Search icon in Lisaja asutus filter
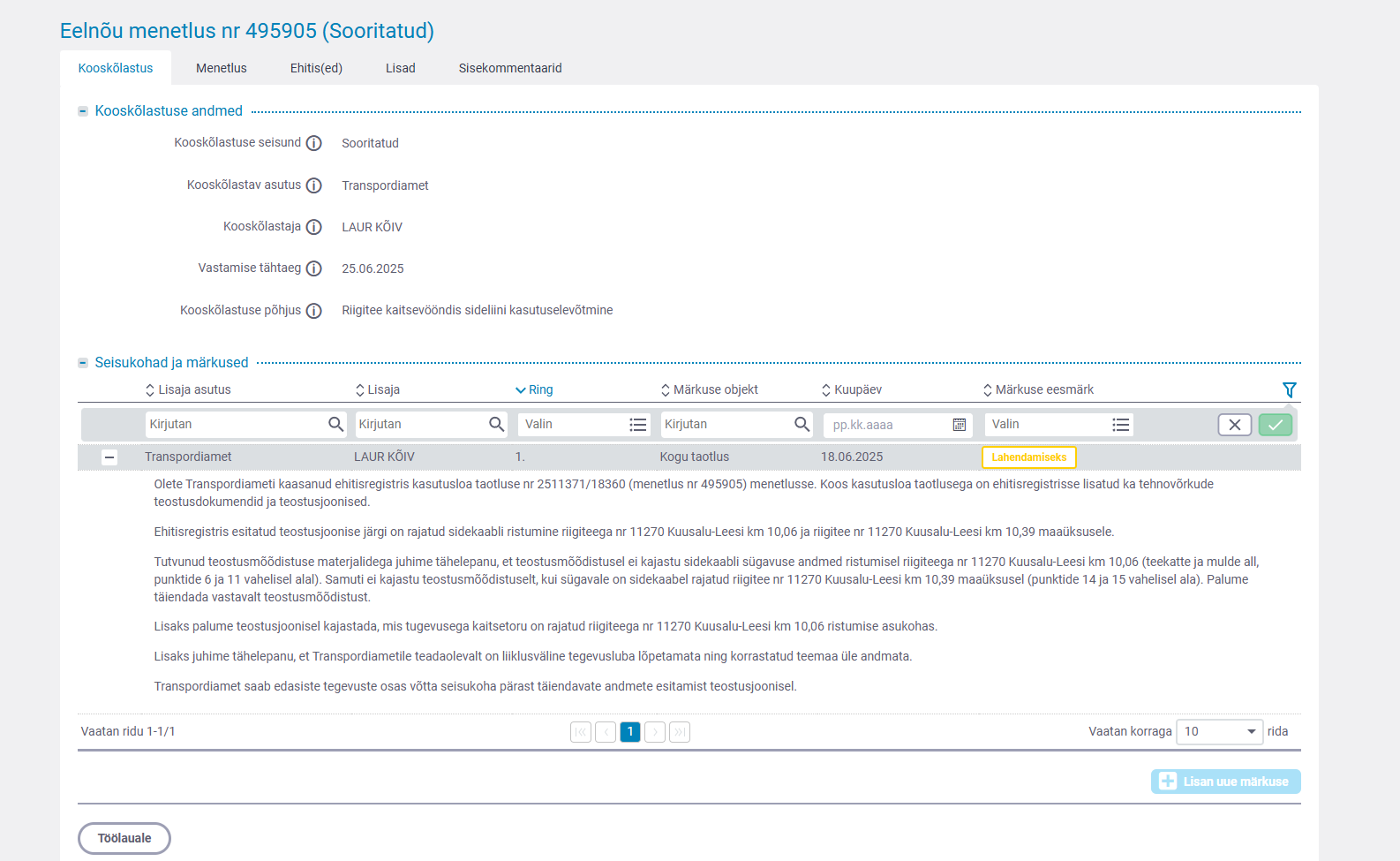The height and width of the screenshot is (861, 1400). click(x=336, y=425)
